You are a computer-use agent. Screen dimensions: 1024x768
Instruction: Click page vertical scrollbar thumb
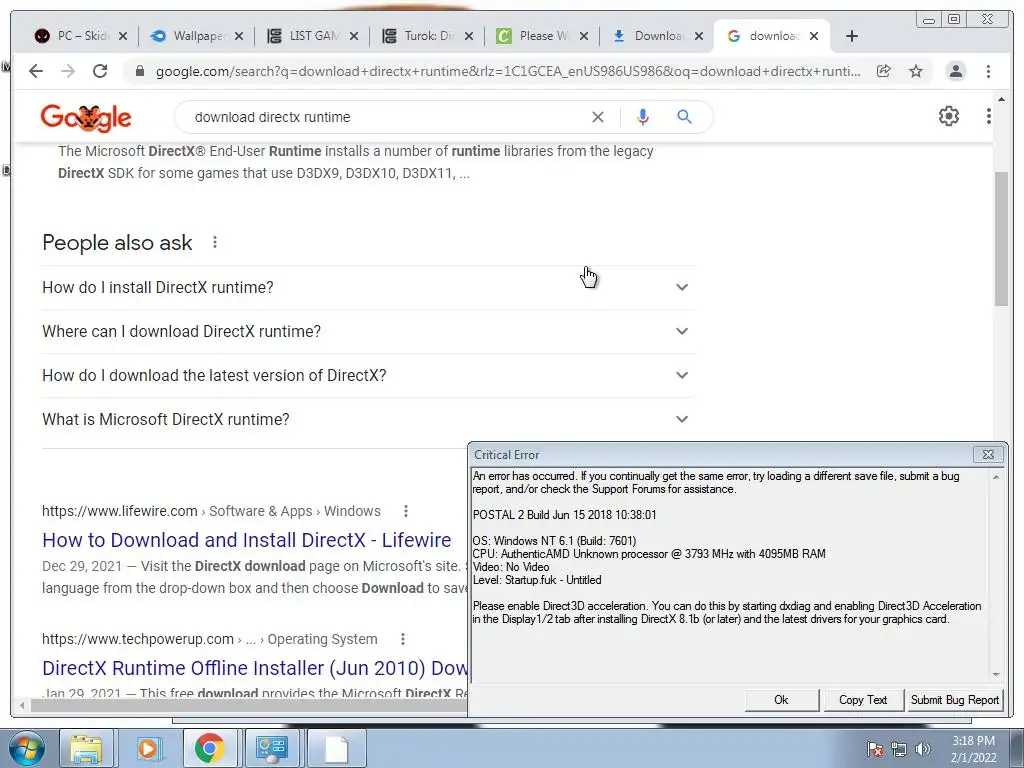click(1001, 238)
